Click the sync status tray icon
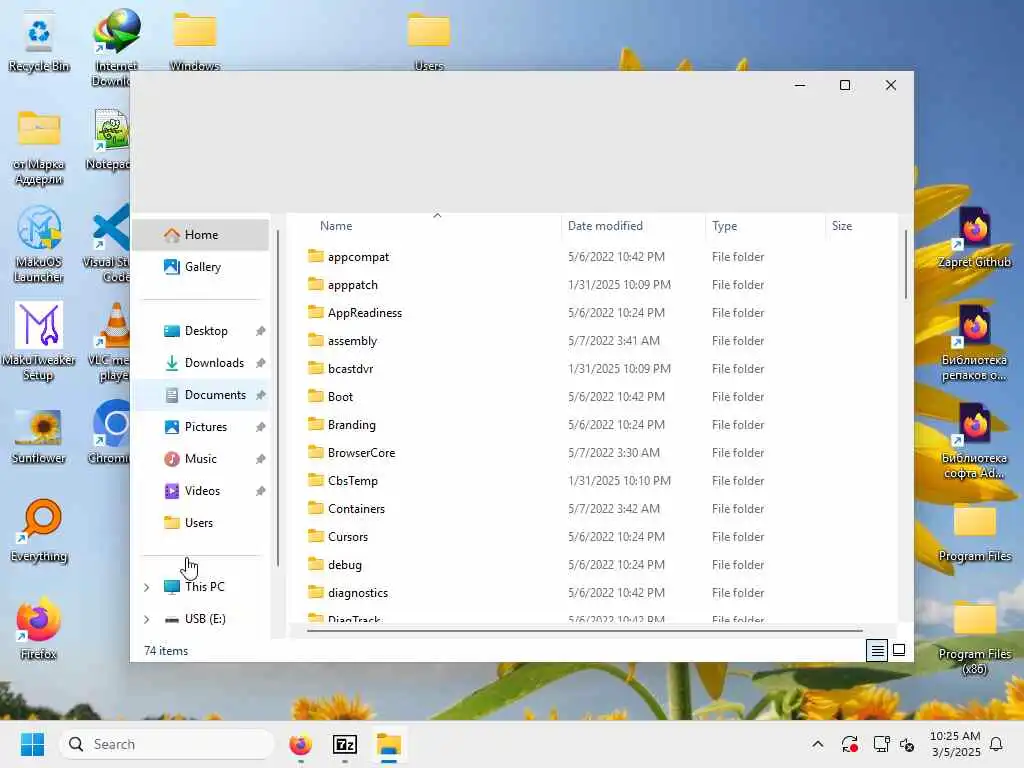Viewport: 1024px width, 768px height. coord(850,744)
